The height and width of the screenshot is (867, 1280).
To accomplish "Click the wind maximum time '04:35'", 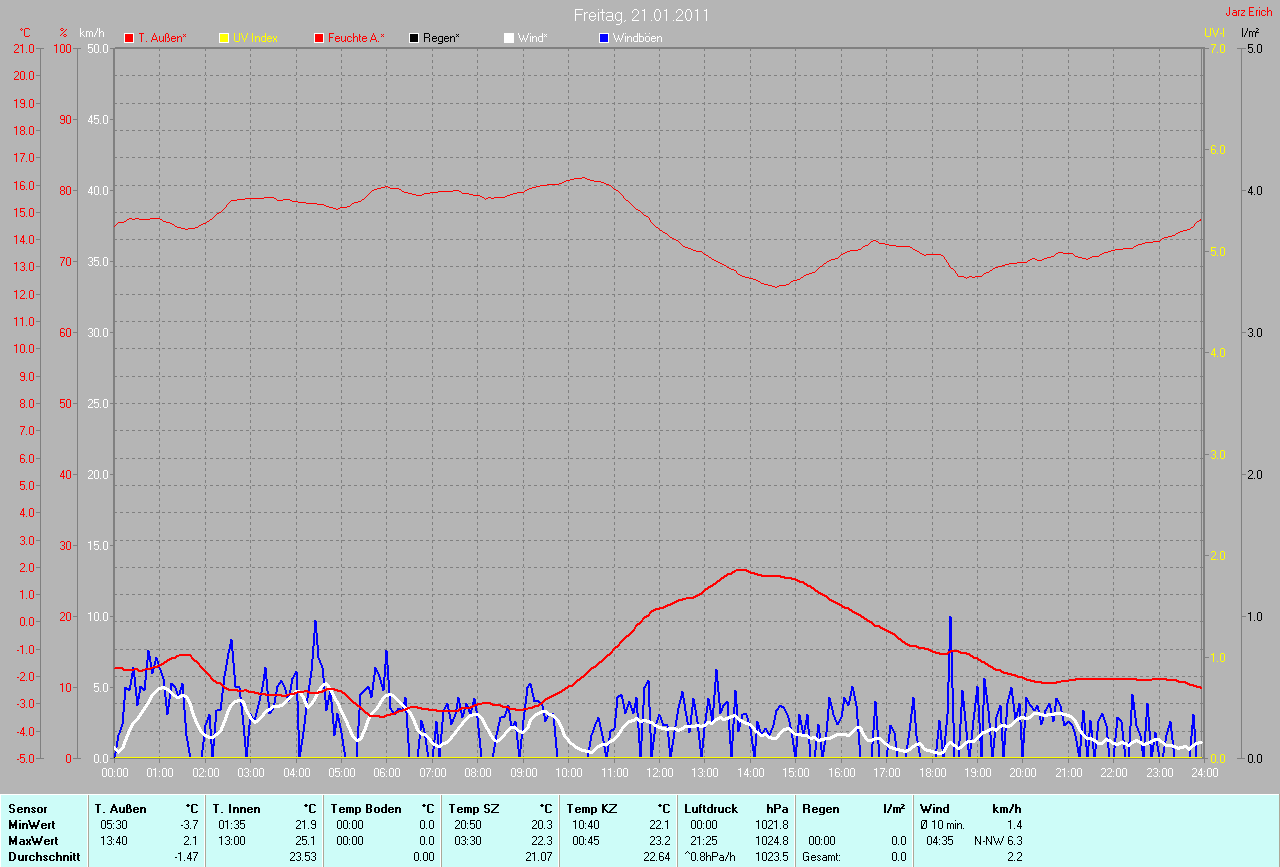I will click(x=940, y=841).
